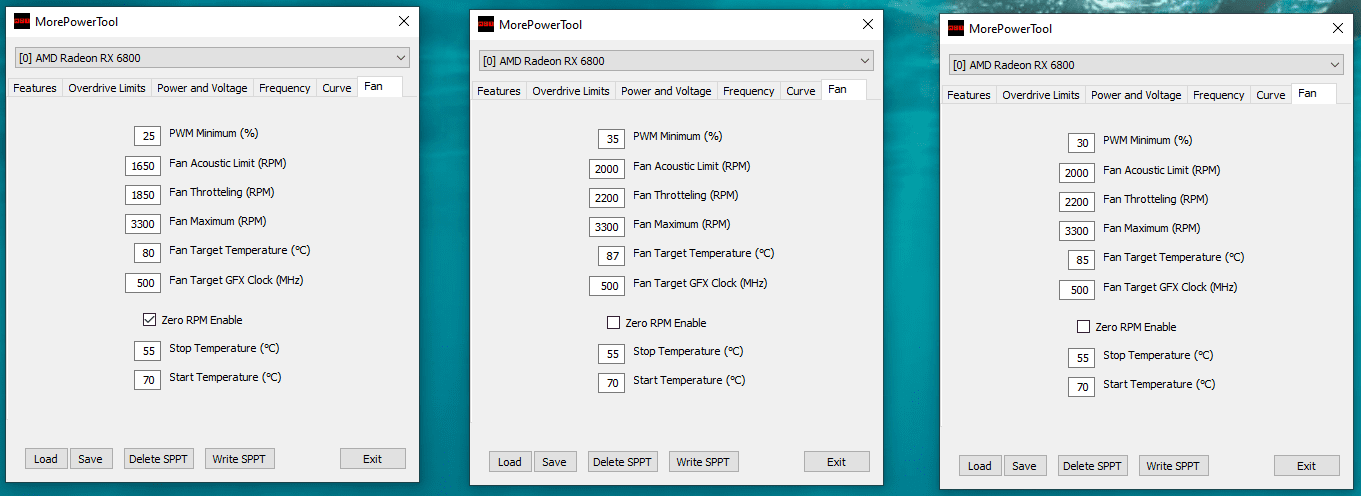Click Load button in middle window

510,462
